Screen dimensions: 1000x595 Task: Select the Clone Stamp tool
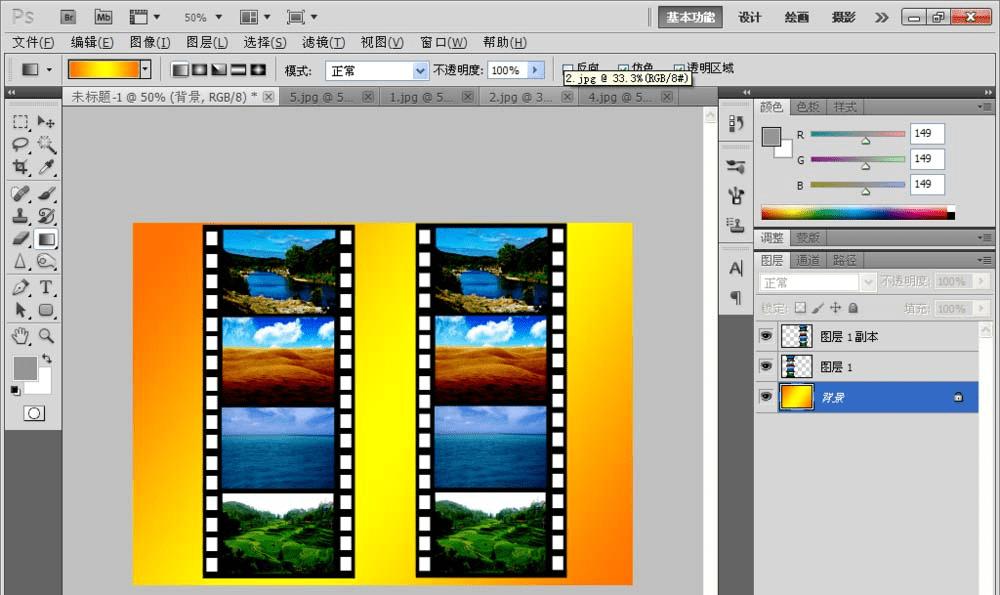[x=20, y=216]
